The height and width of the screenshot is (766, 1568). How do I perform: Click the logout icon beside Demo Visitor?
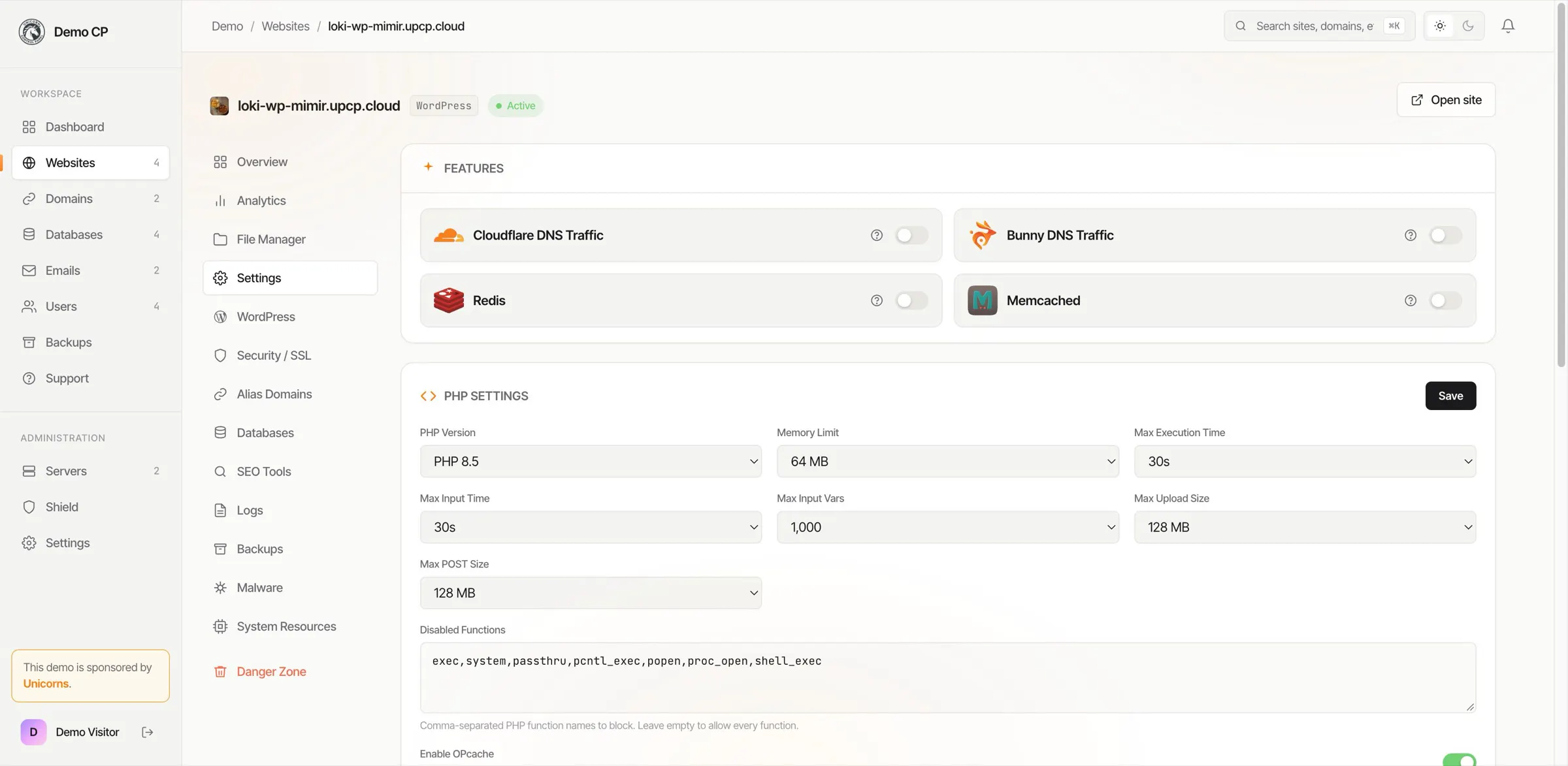pos(148,732)
